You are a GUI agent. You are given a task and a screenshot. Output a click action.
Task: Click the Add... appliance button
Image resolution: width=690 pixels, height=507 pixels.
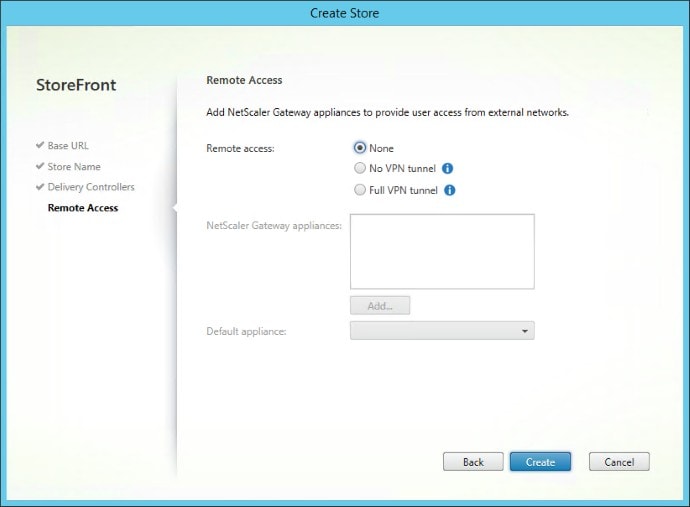[380, 306]
